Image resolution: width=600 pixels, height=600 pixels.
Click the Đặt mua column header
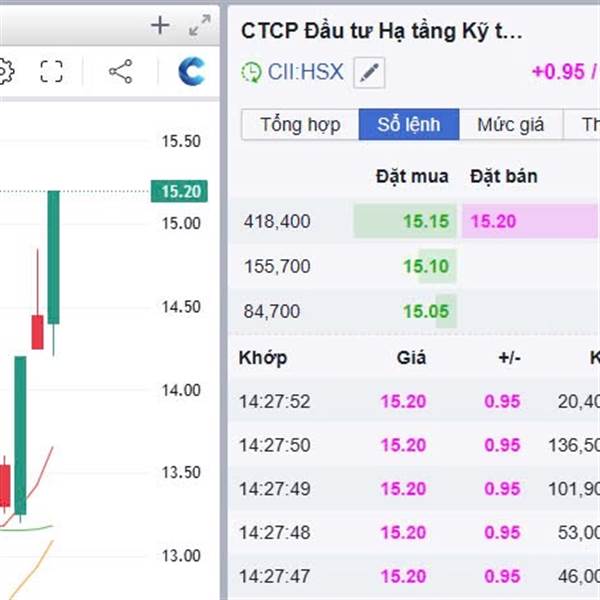pos(412,176)
